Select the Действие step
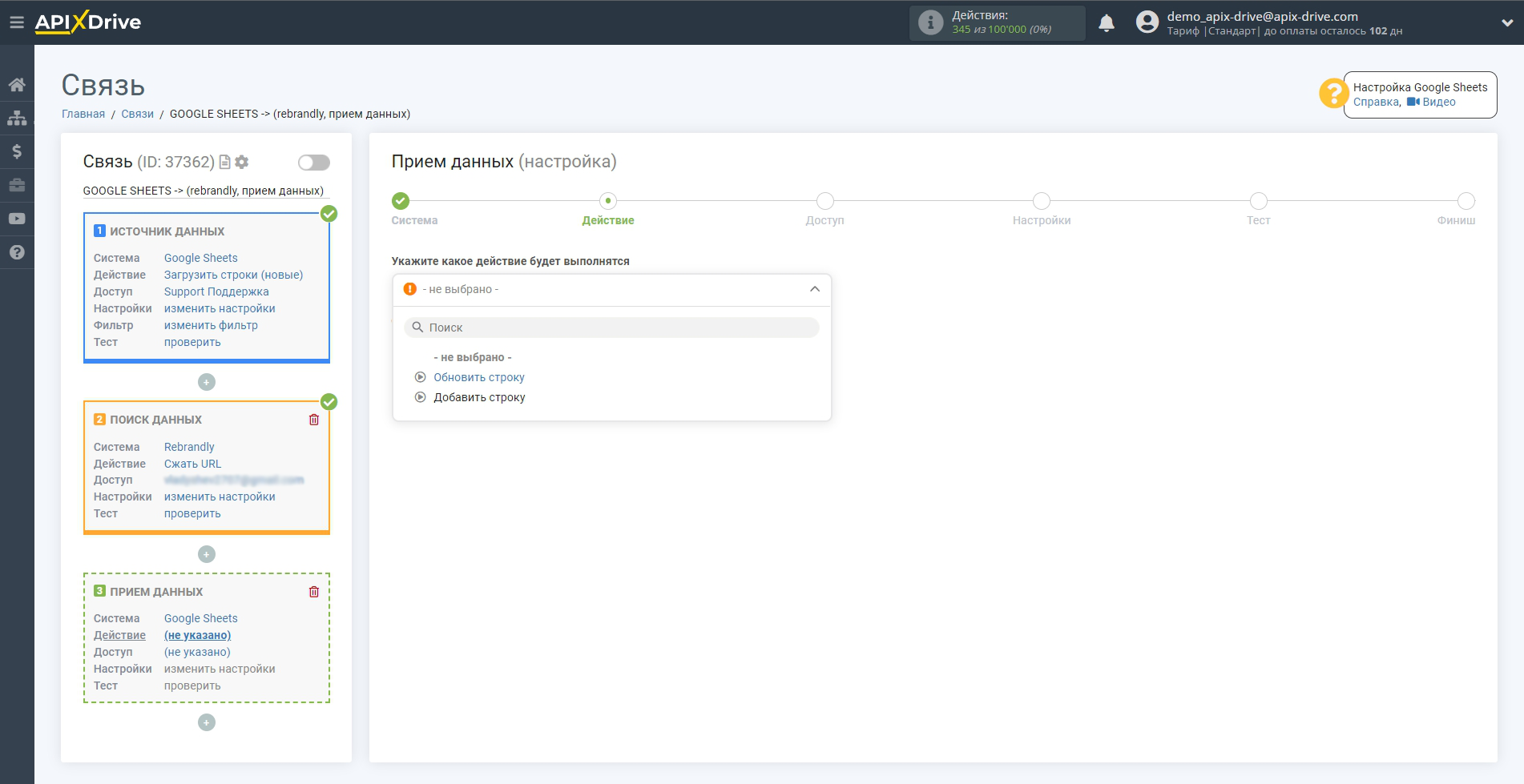 pos(608,201)
